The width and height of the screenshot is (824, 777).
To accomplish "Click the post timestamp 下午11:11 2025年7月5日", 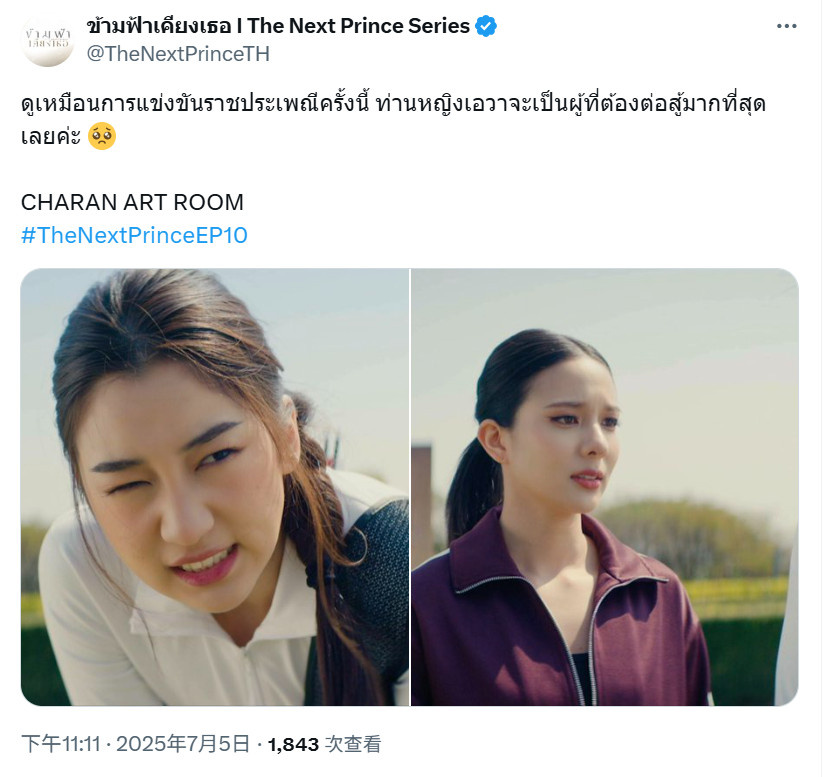I will pyautogui.click(x=136, y=744).
